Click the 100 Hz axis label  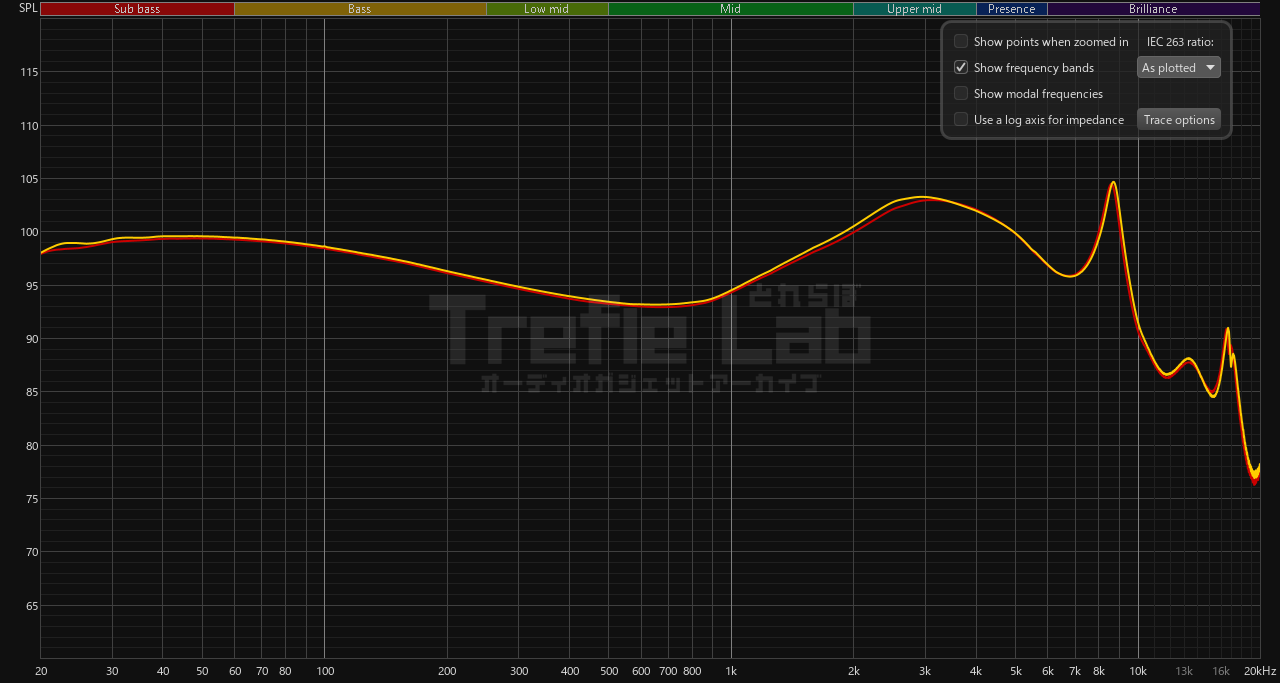[324, 671]
